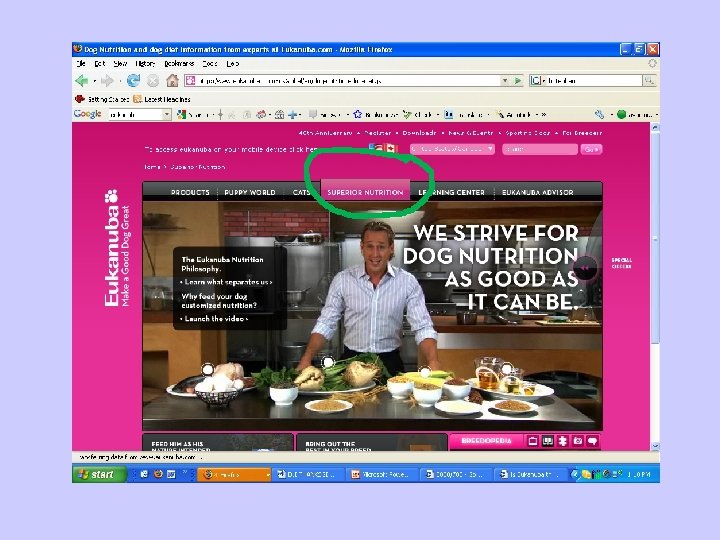Go back with the green Back arrow

(x=82, y=81)
